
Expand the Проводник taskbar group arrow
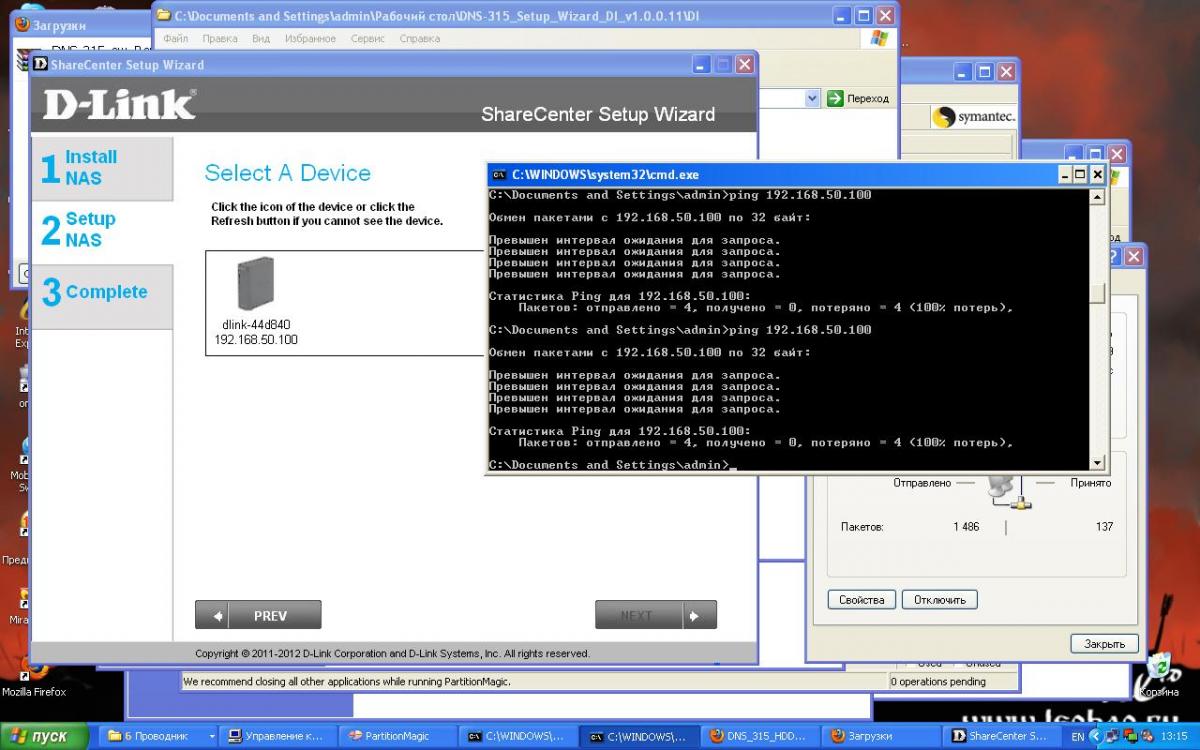pos(211,736)
